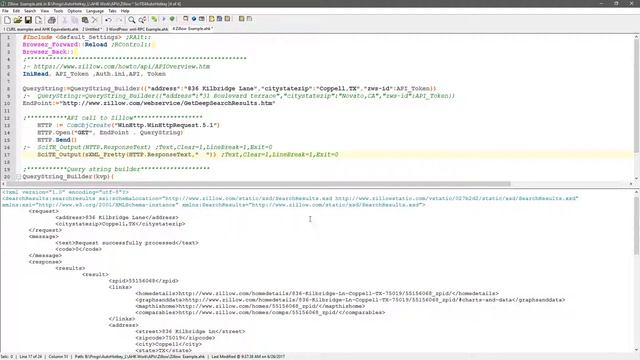Click the homedetails URL in output

(315, 293)
